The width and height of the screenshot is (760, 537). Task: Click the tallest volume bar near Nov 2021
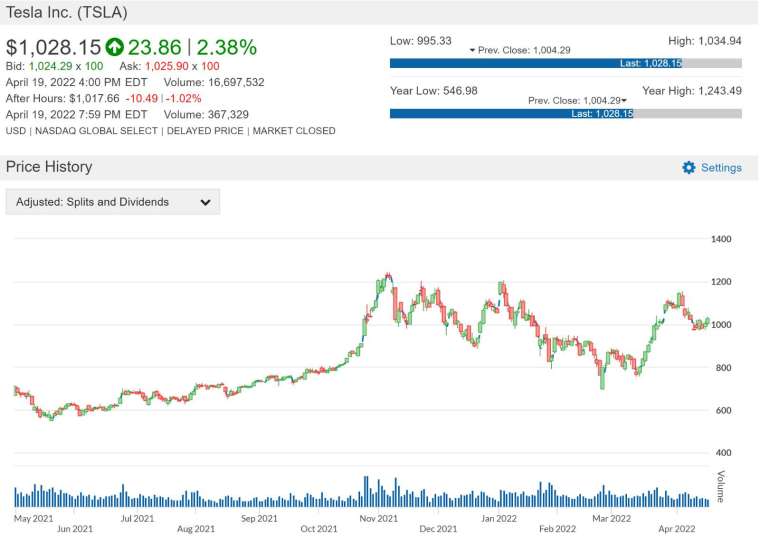[366, 491]
